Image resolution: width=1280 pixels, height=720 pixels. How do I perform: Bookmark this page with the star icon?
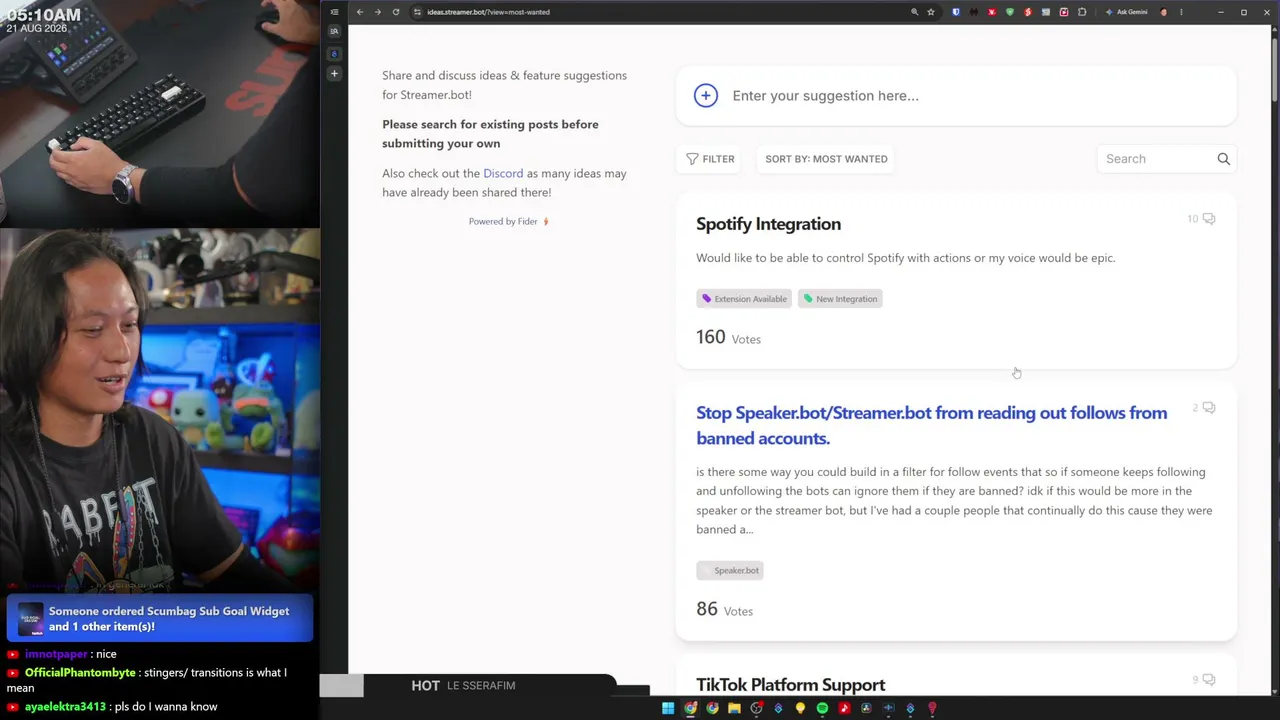(931, 12)
